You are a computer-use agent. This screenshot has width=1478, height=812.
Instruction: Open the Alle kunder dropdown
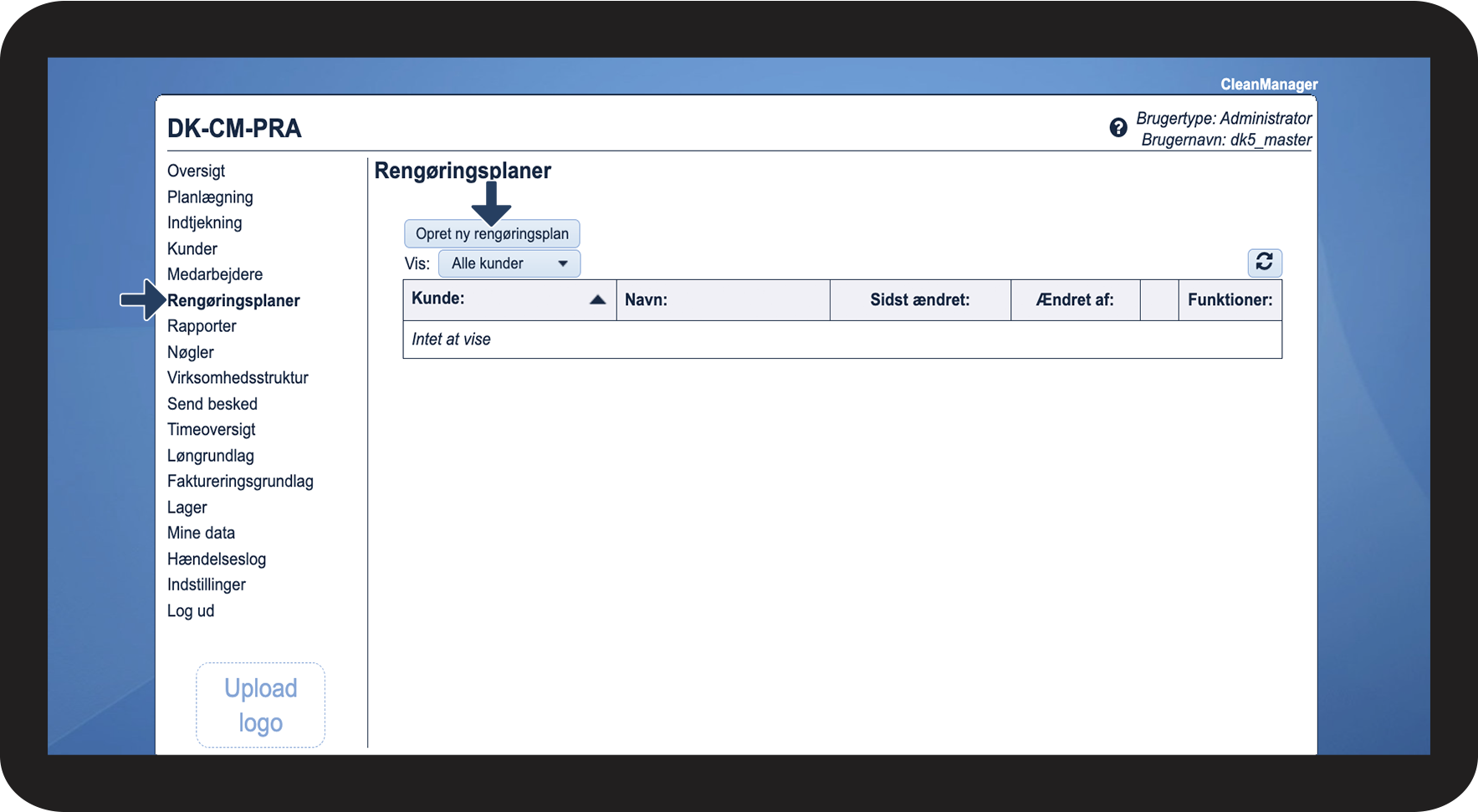509,263
